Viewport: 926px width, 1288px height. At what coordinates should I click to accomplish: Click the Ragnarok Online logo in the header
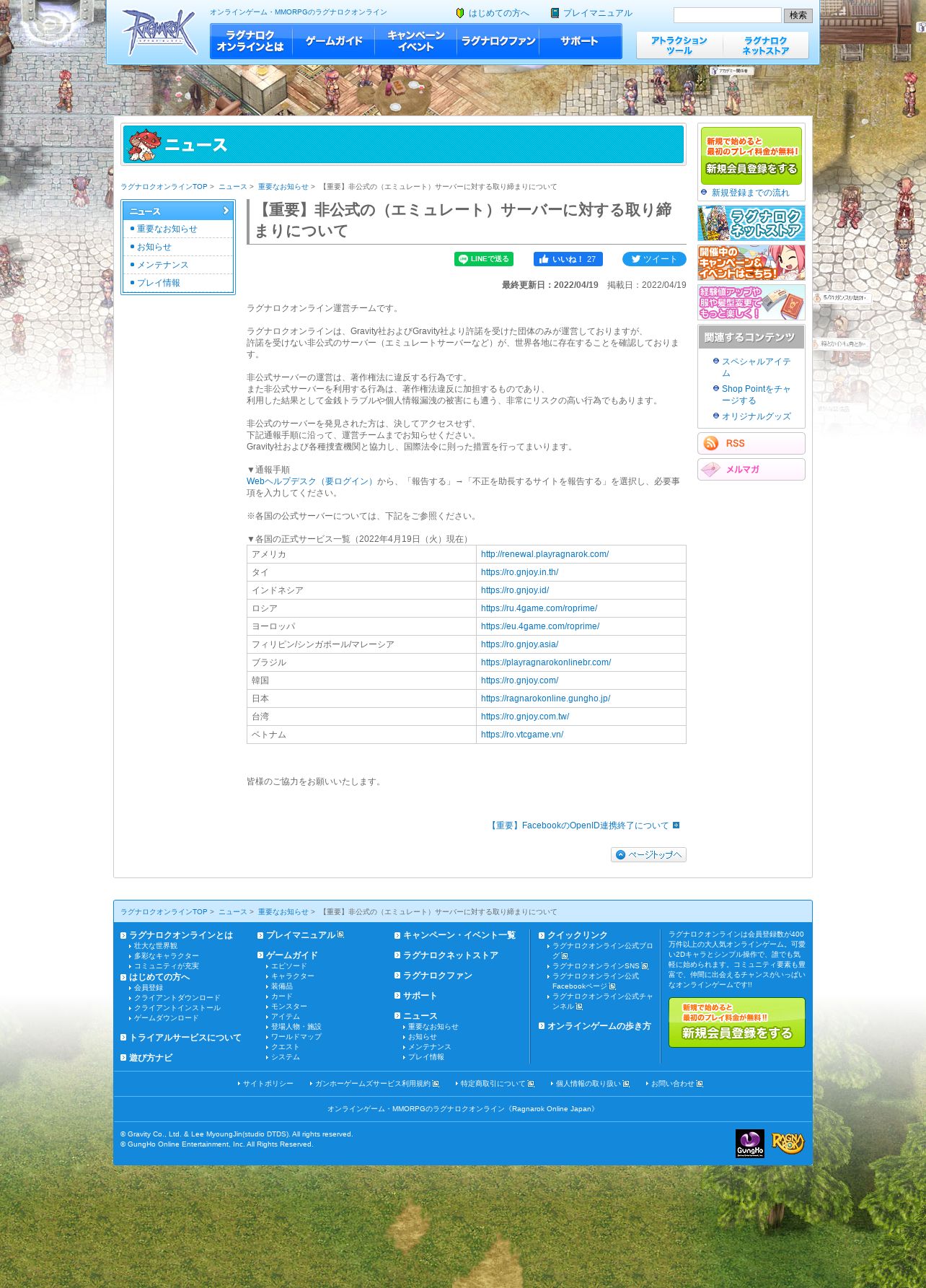click(x=159, y=32)
